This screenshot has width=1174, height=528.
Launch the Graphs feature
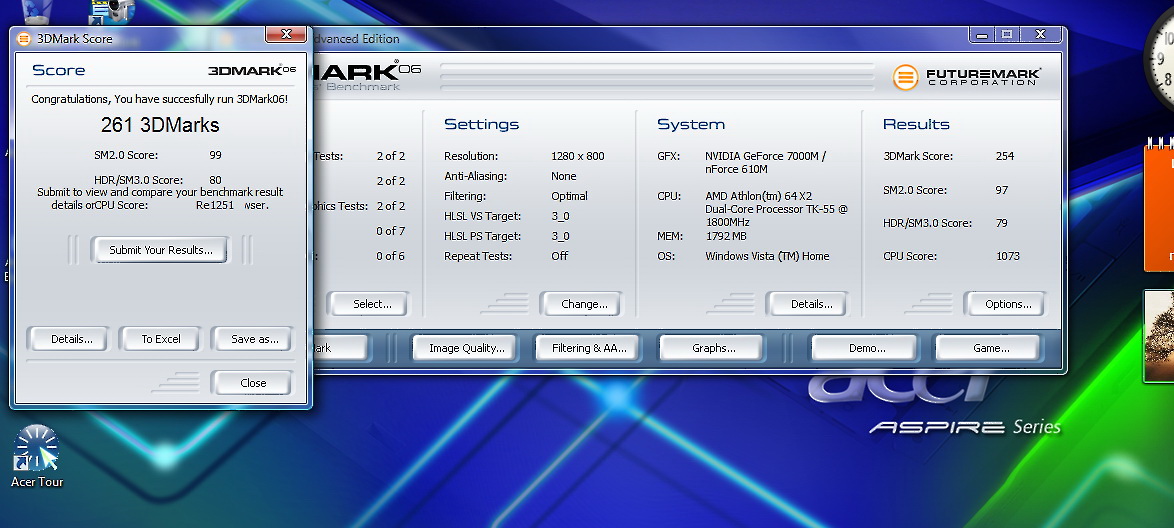pos(713,348)
